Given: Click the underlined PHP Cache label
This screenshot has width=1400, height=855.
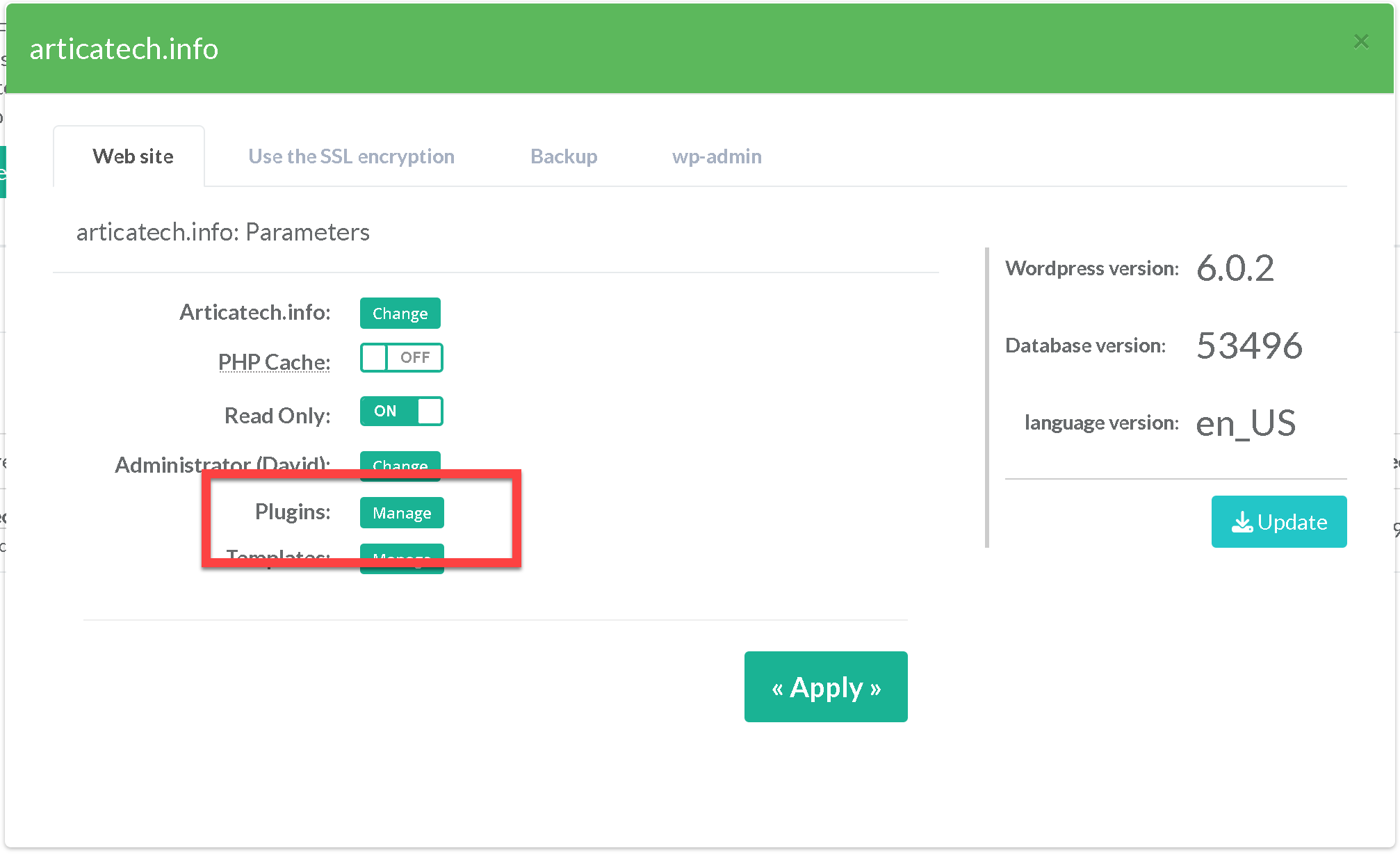Looking at the screenshot, I should click(x=274, y=362).
